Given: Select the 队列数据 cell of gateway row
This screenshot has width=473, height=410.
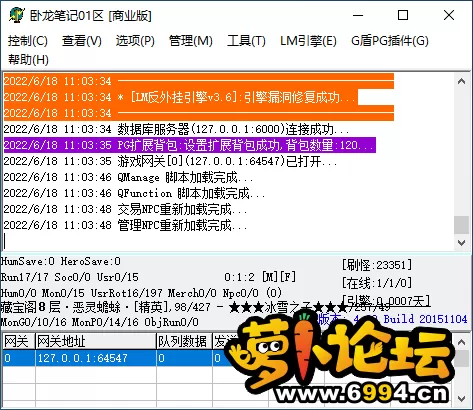Looking at the screenshot, I should click(x=184, y=358).
